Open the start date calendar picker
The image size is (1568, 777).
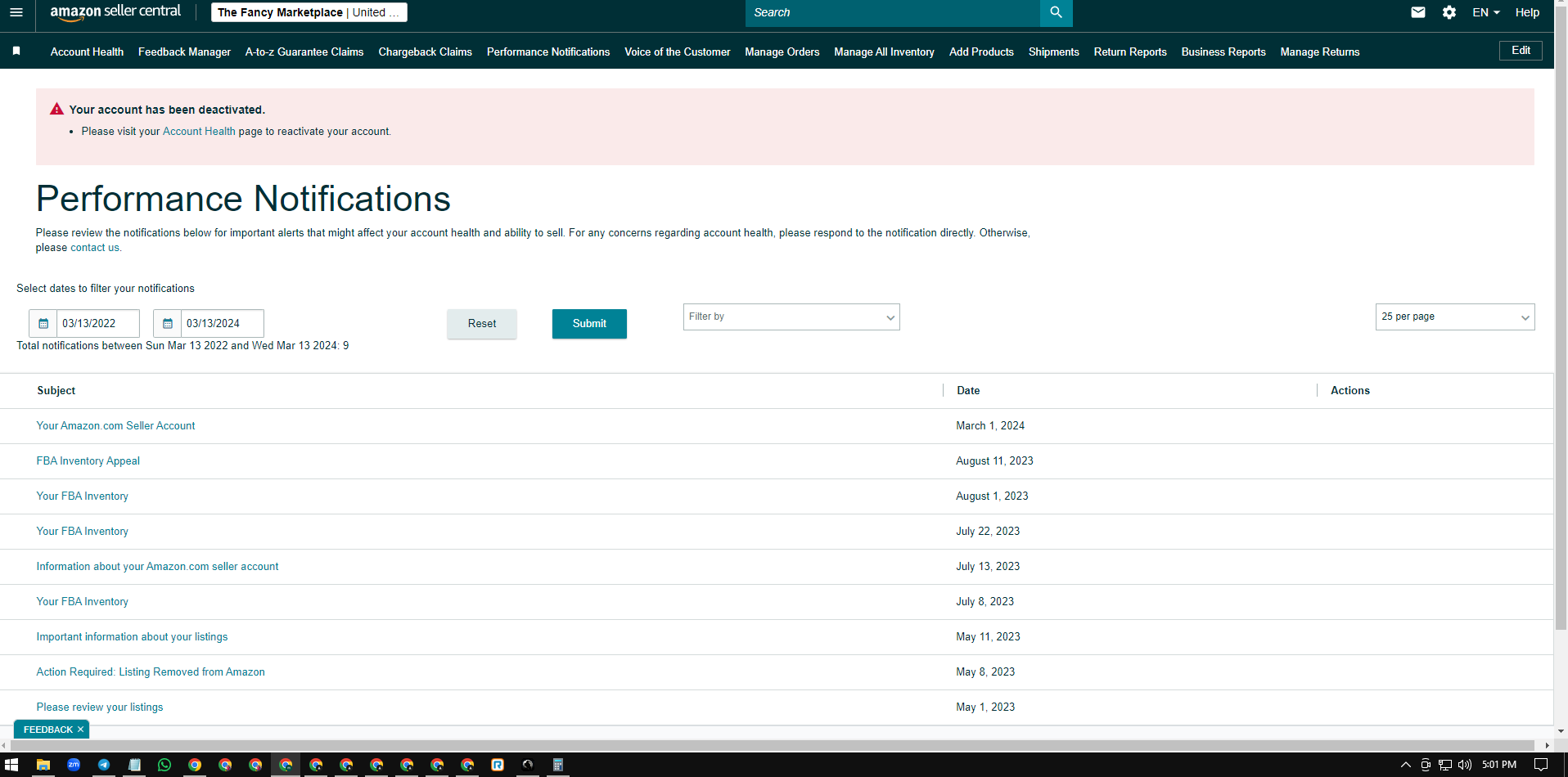point(43,323)
